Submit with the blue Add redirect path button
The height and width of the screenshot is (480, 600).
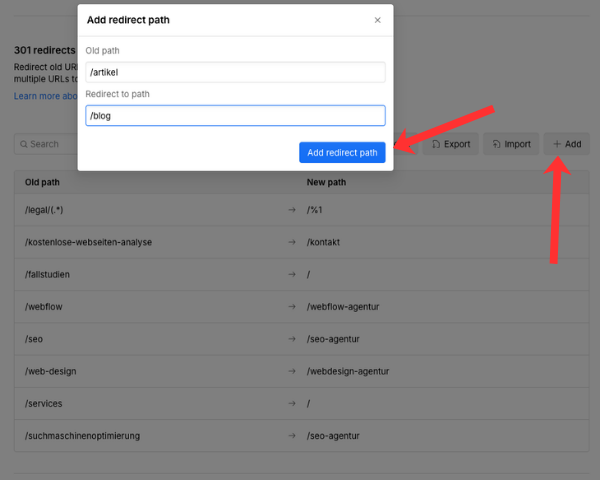point(342,152)
